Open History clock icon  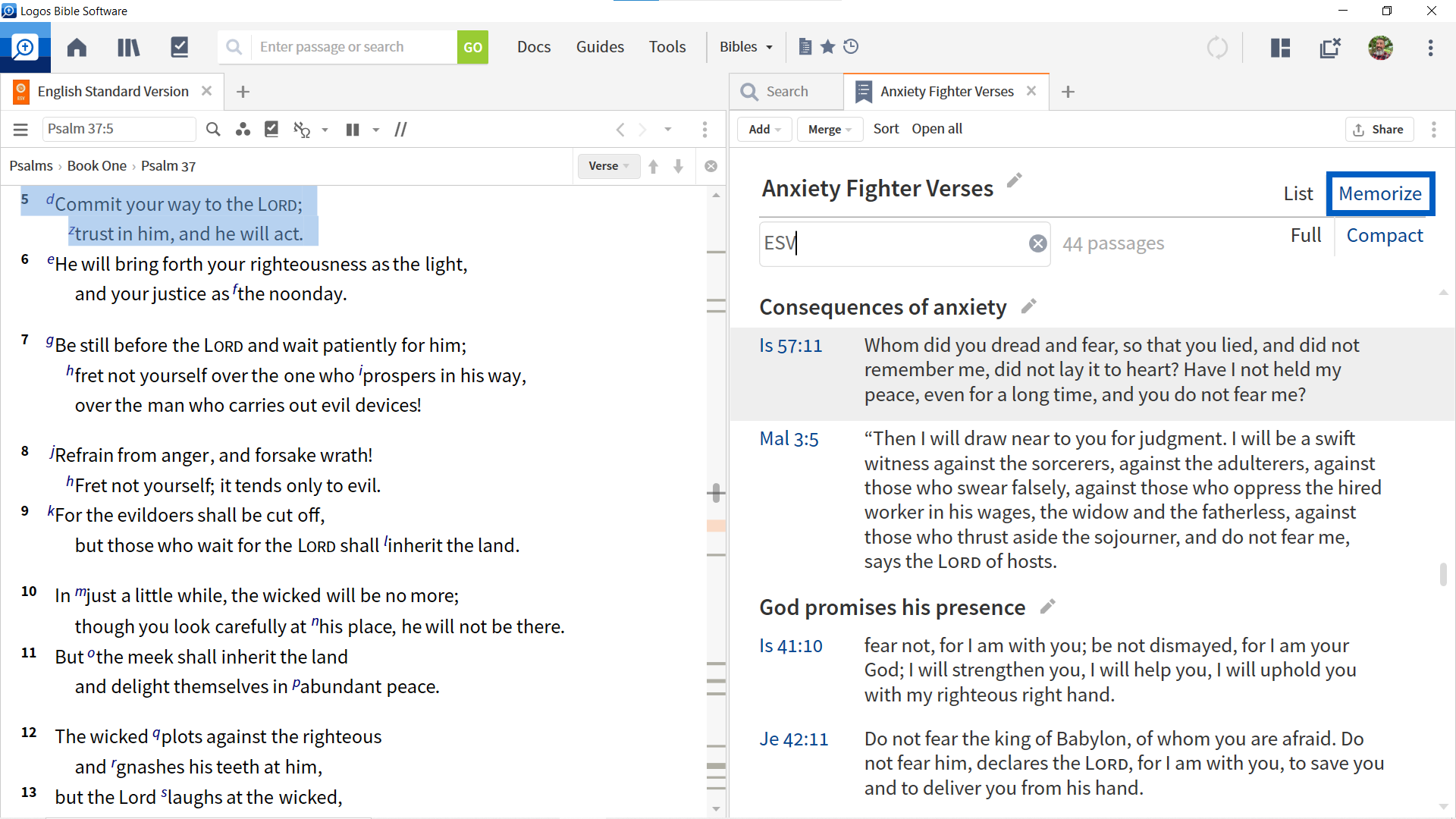pyautogui.click(x=851, y=47)
